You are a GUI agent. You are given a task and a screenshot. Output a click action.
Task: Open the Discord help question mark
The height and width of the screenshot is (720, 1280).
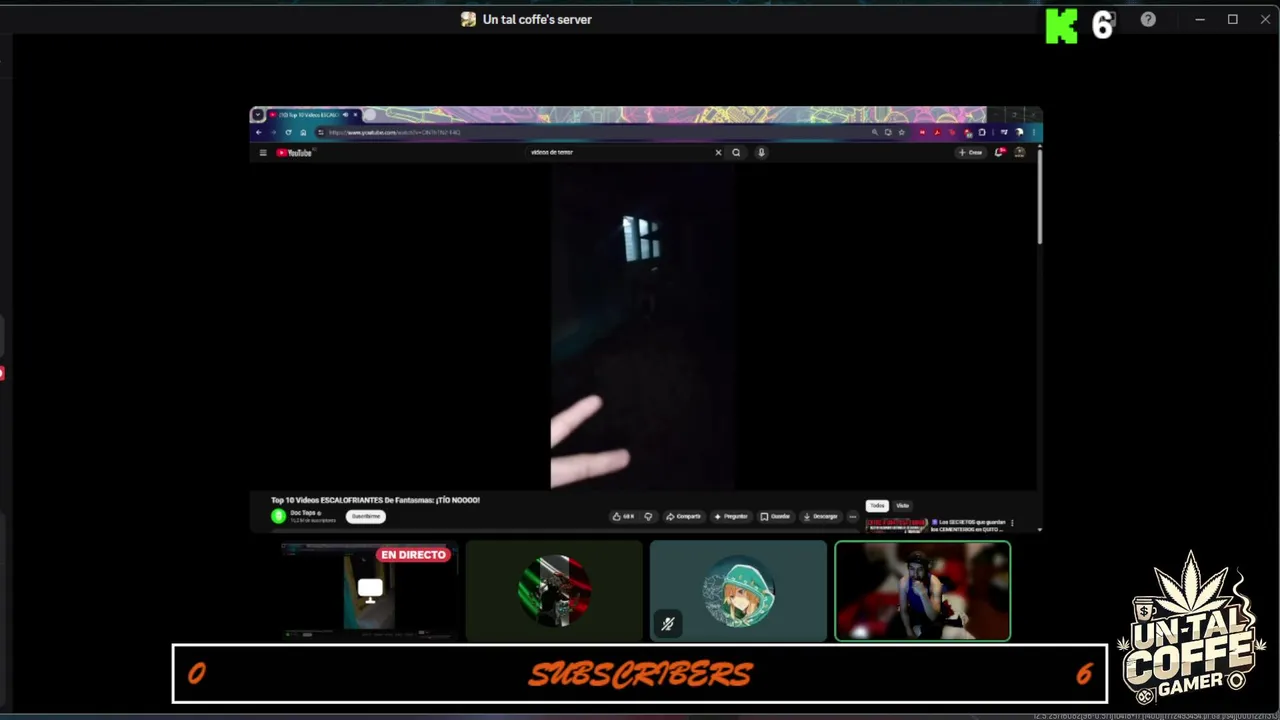click(x=1148, y=19)
